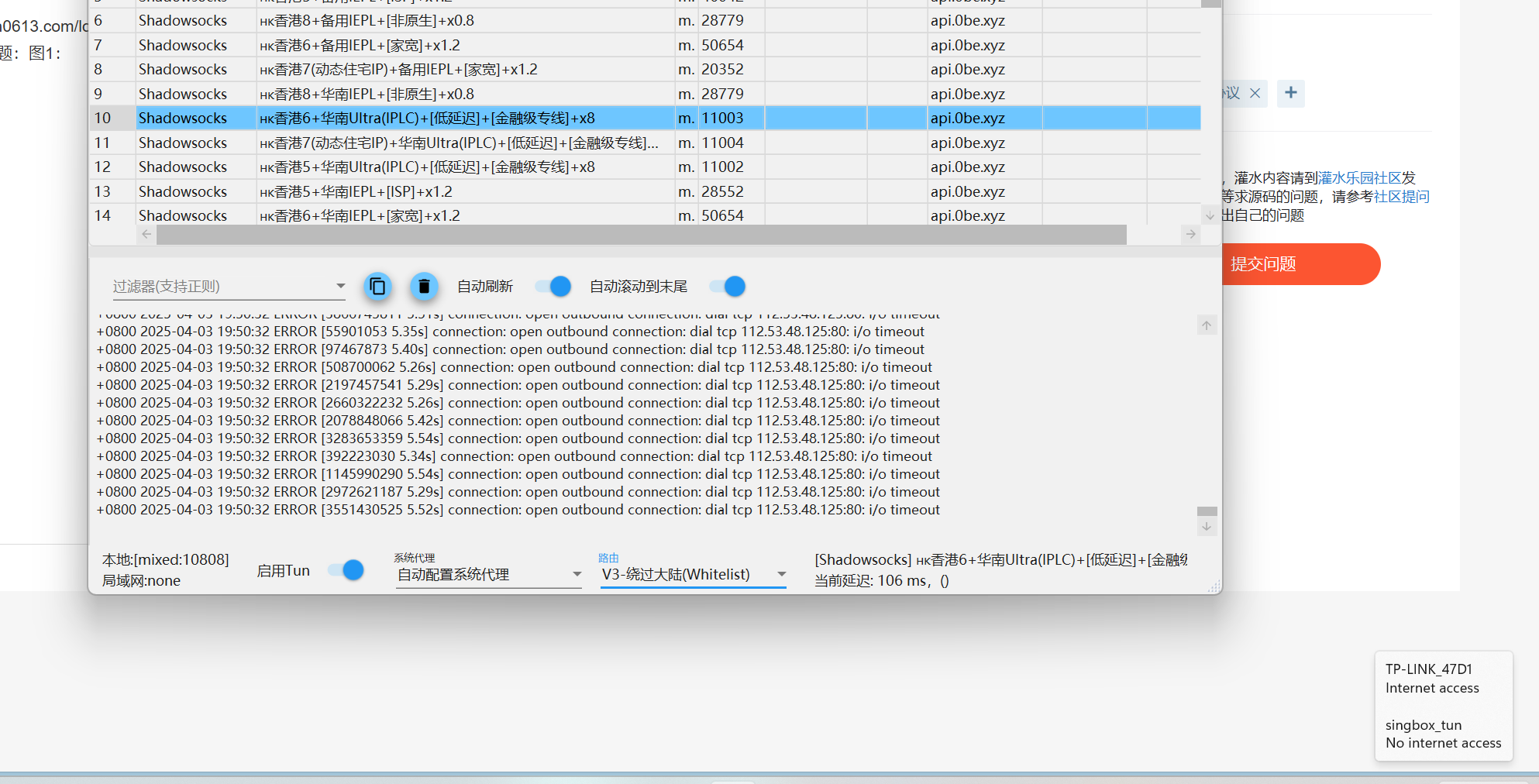Select server row 6 香港8+备用IEPL+[非原生]+x0.8
Image resolution: width=1539 pixels, height=784 pixels.
coord(645,21)
